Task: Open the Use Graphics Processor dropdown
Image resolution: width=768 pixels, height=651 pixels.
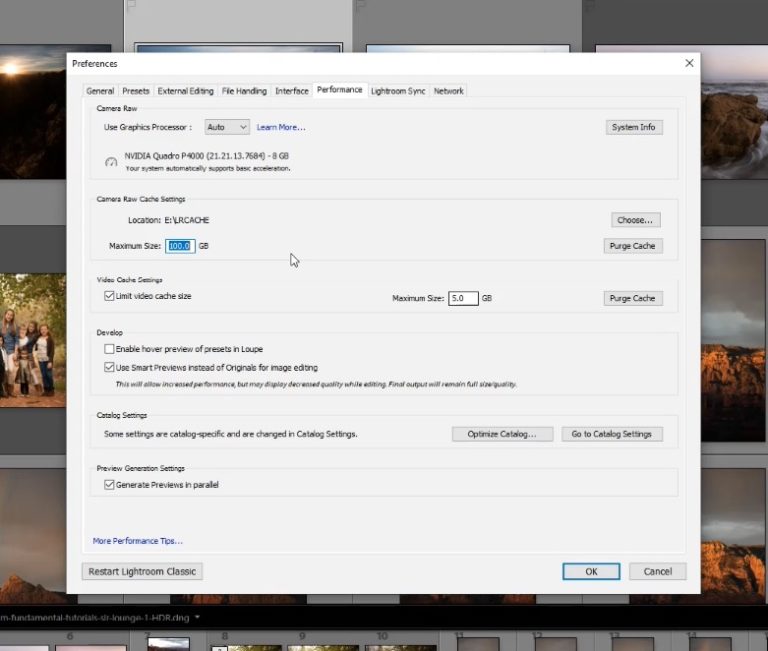Action: coord(227,127)
